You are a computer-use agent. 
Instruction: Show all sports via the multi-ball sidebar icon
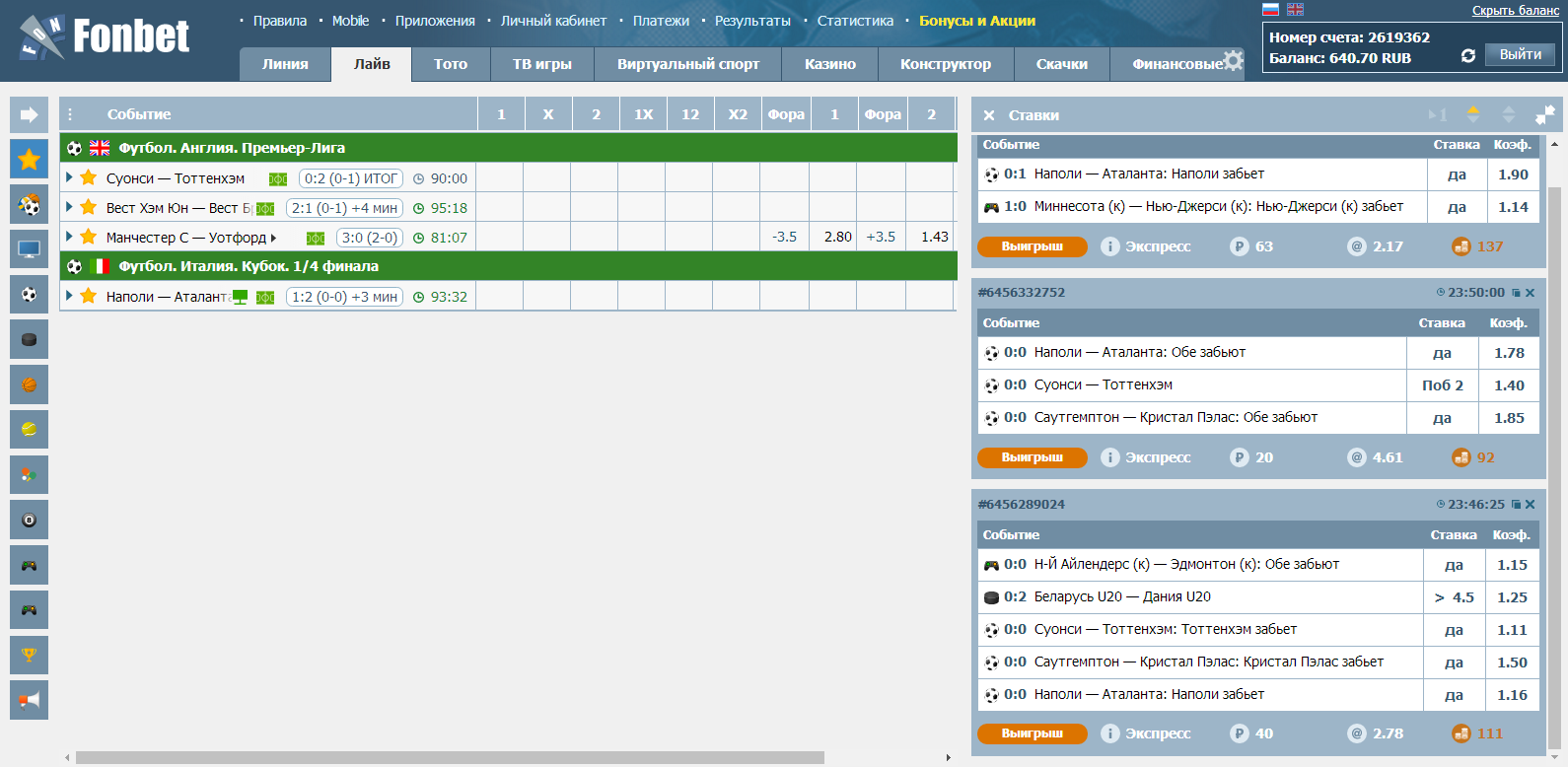29,204
